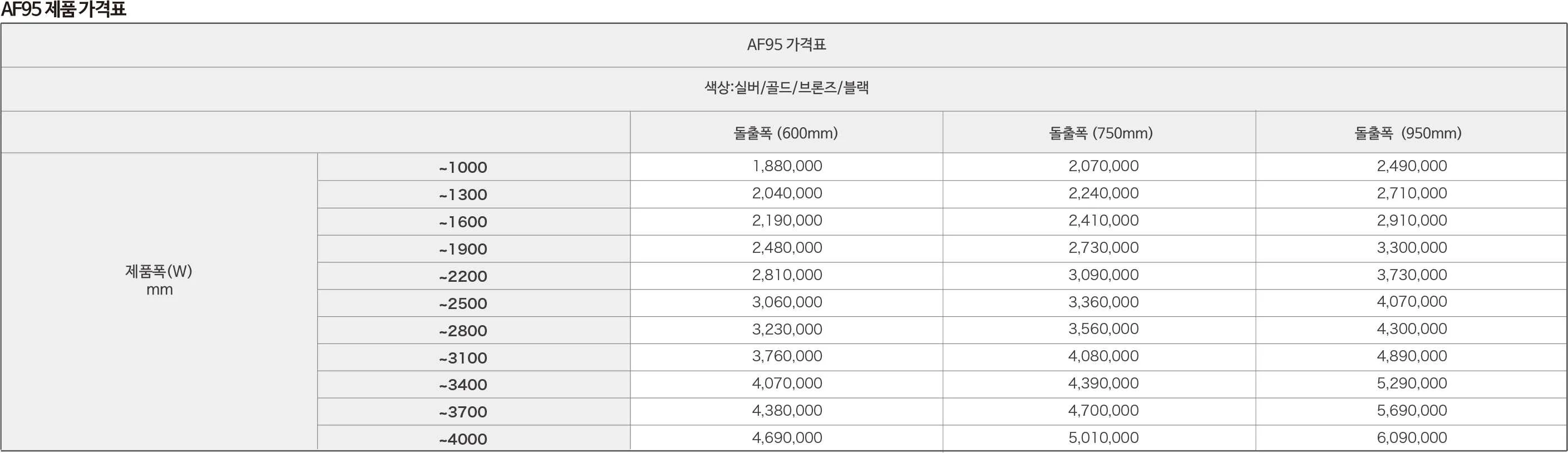
Task: Click the AF95 제품 가격표 heading
Action: tap(63, 10)
